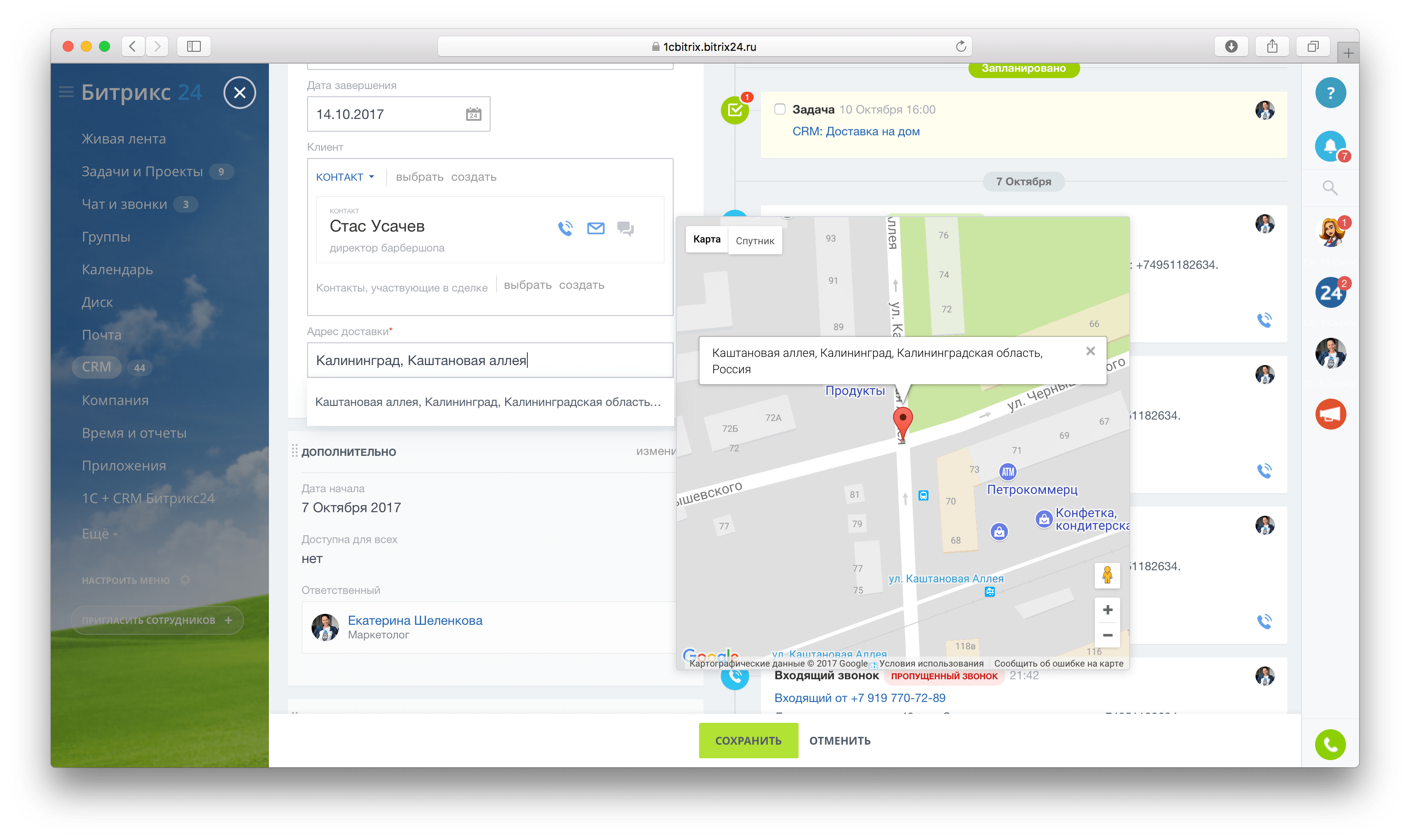Image resolution: width=1410 pixels, height=840 pixels.
Task: Open the CRM: Доставка на дом task link
Action: point(856,131)
